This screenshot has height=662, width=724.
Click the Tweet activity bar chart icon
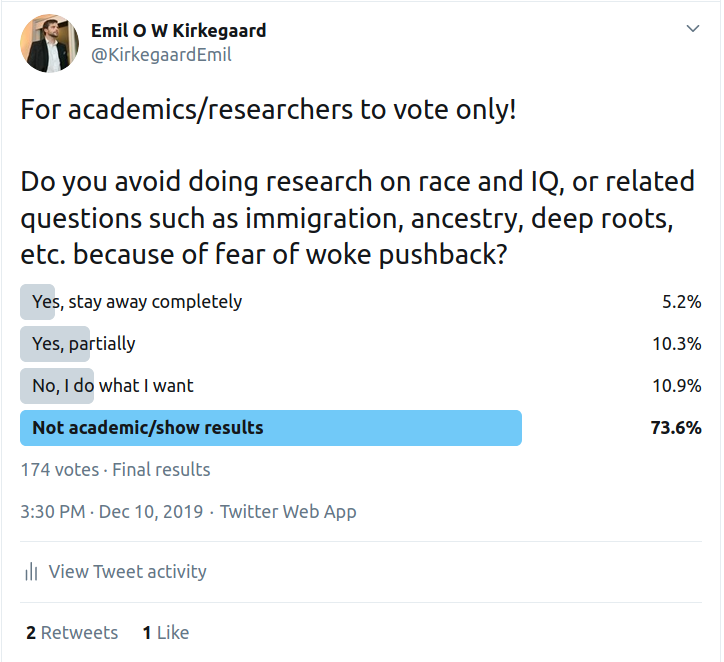click(32, 572)
